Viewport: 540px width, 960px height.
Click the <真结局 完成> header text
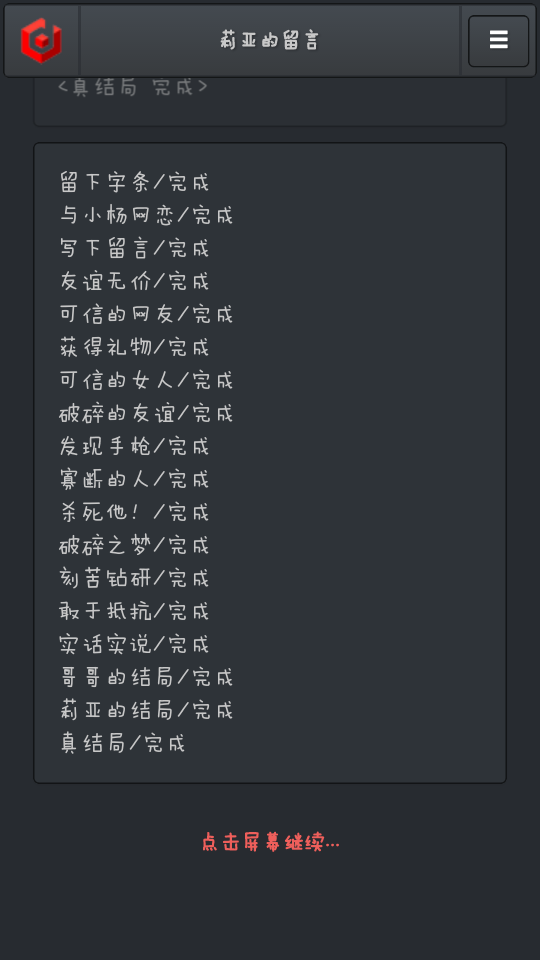click(133, 87)
